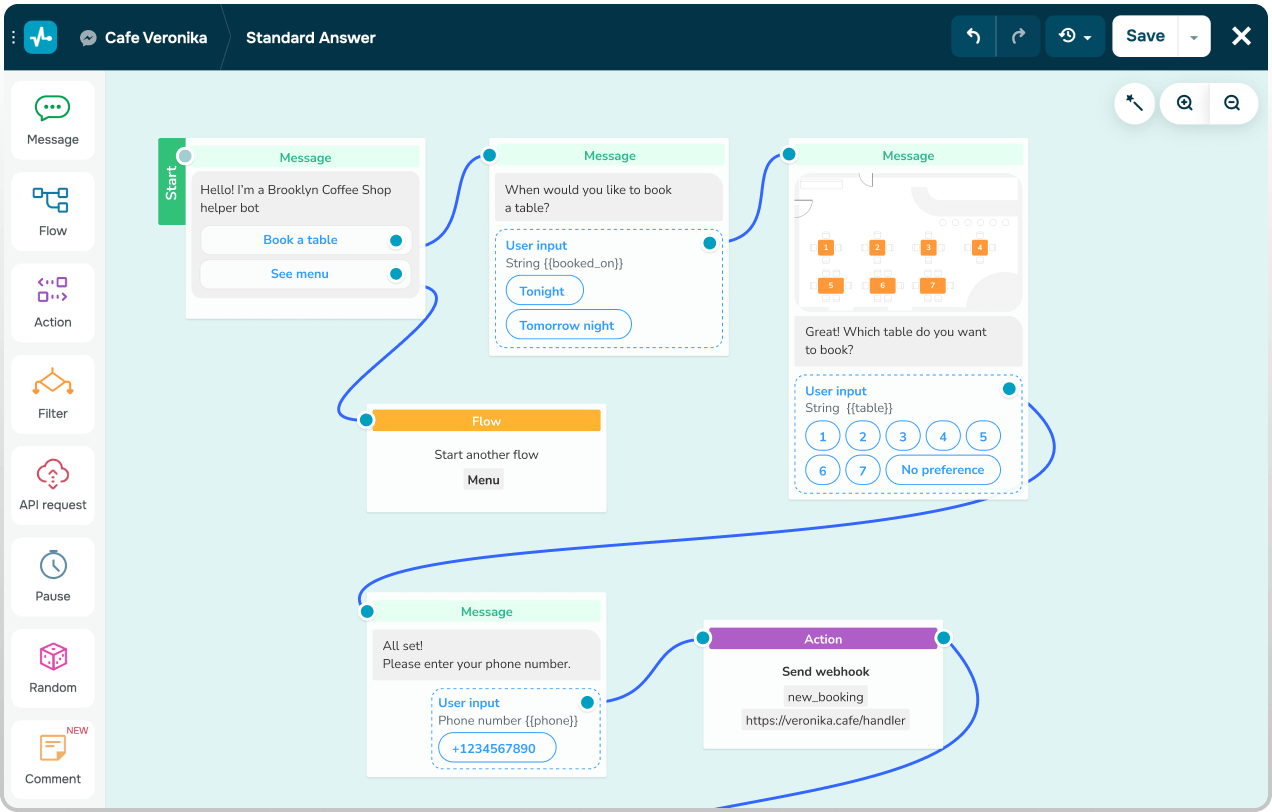
Task: Click the cafe floor plan image
Action: [x=908, y=241]
